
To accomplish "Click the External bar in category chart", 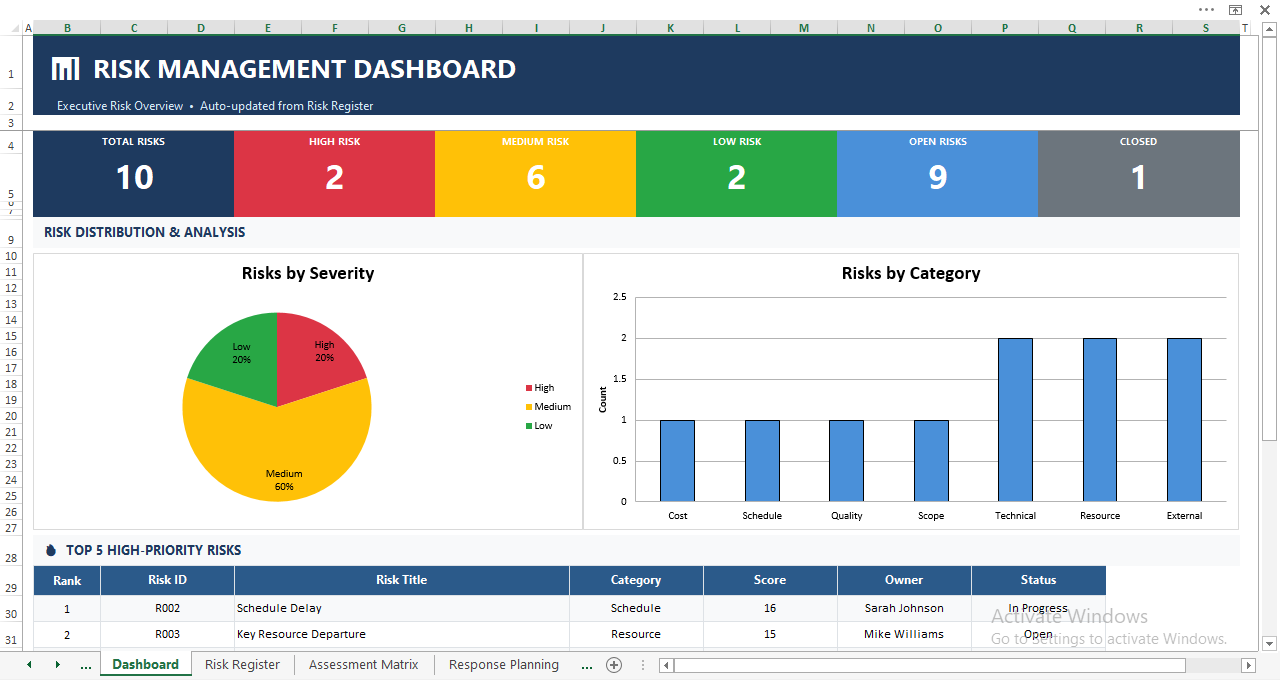I will tap(1184, 420).
